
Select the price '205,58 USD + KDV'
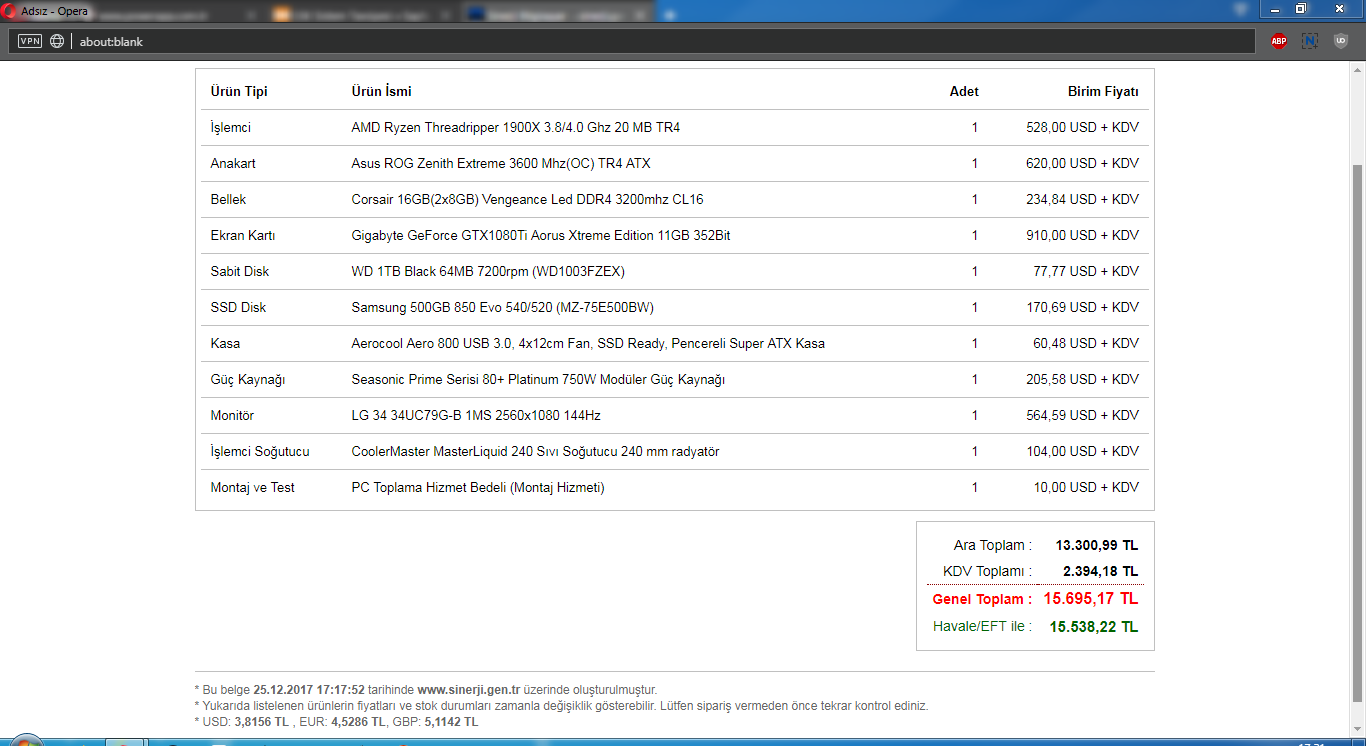tap(1082, 379)
